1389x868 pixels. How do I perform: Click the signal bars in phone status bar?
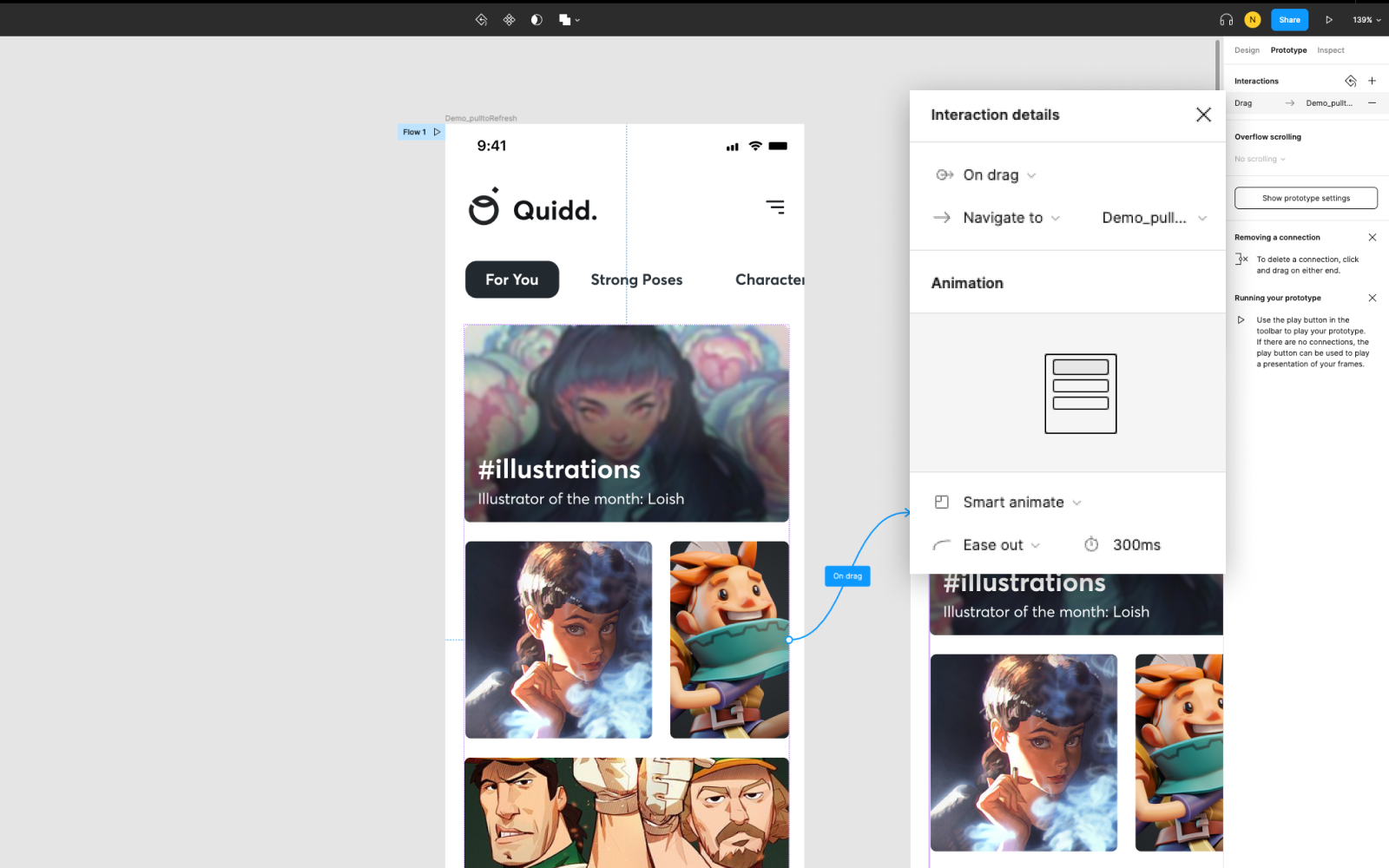(733, 147)
